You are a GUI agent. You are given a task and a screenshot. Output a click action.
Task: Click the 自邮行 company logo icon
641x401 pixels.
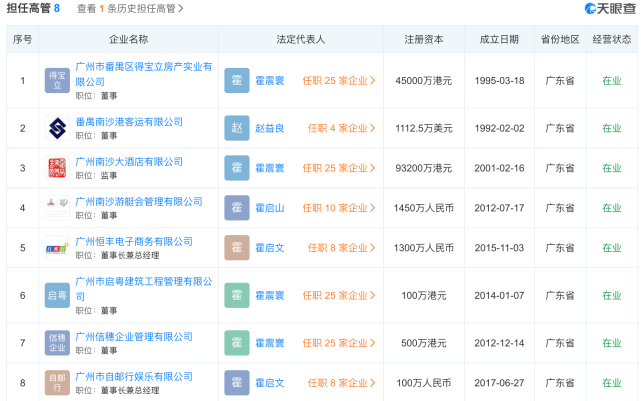tap(57, 383)
